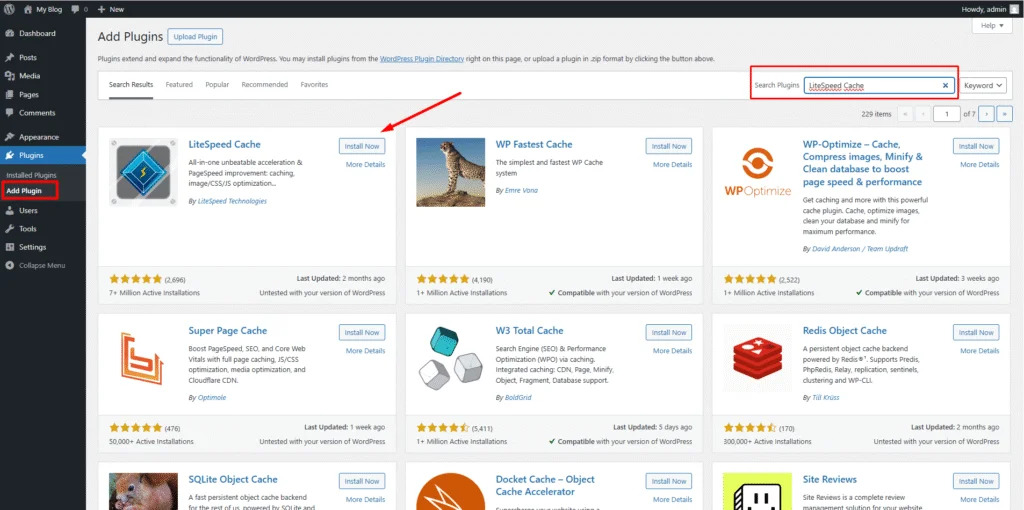Screen dimensions: 1024x510
Task: Click the Pages sidebar icon
Action: 10,95
